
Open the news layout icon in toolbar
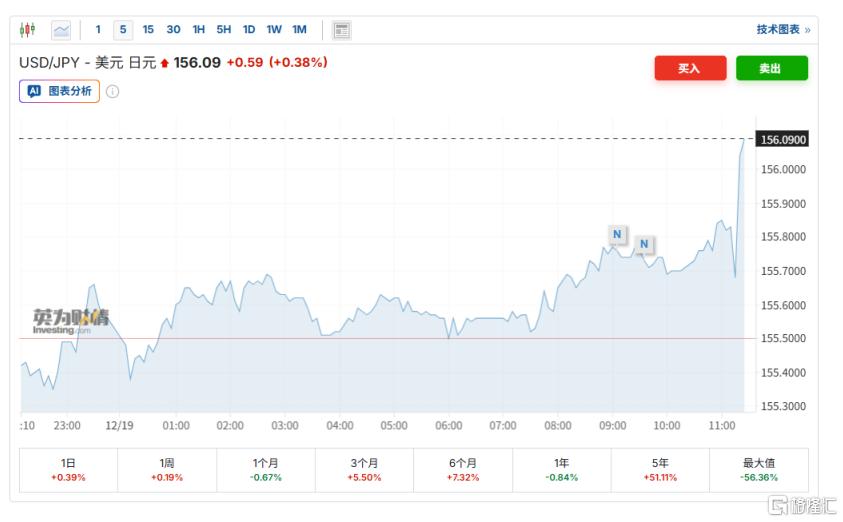coord(342,30)
